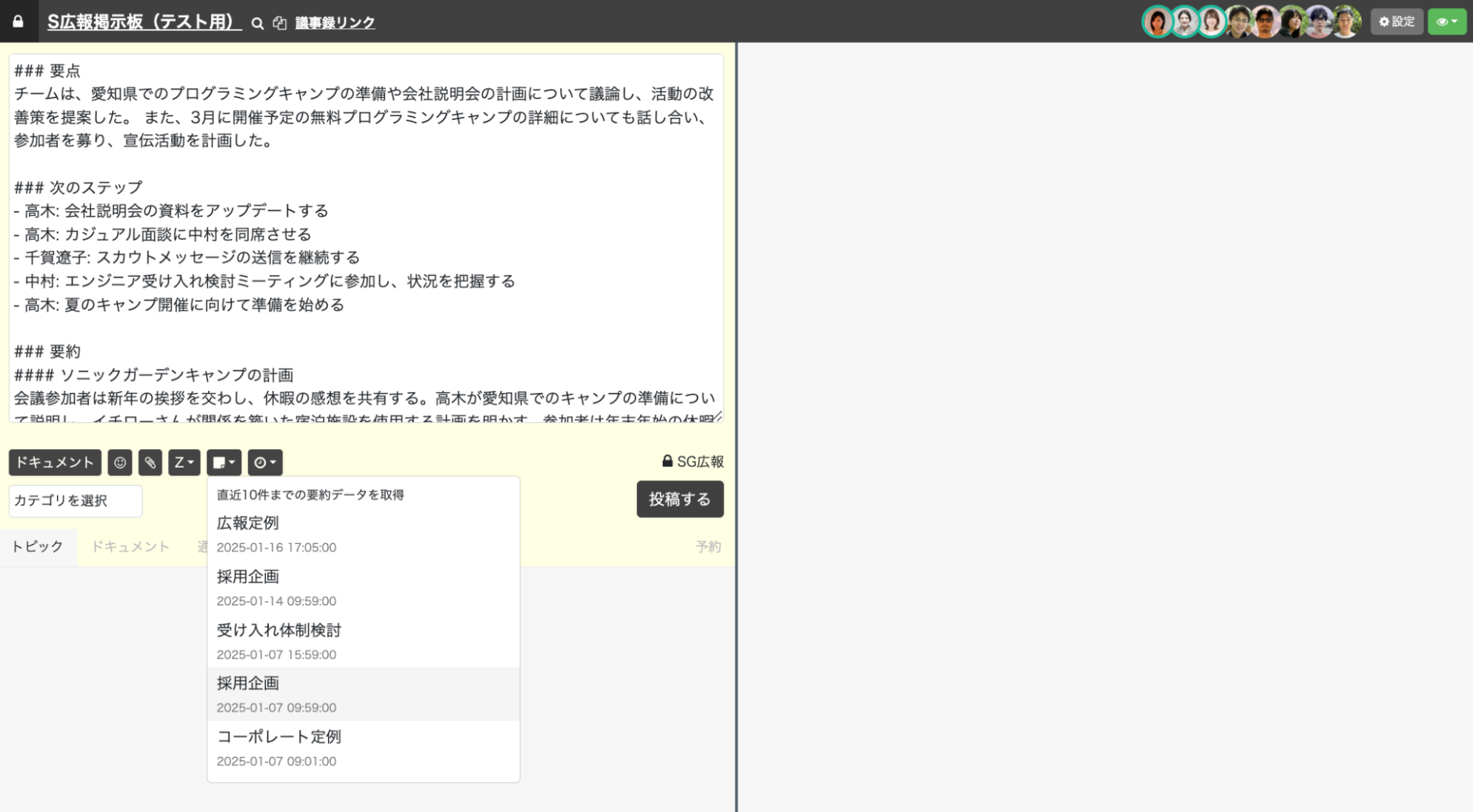Switch to the ドキュメント tab below the editor

(x=130, y=547)
